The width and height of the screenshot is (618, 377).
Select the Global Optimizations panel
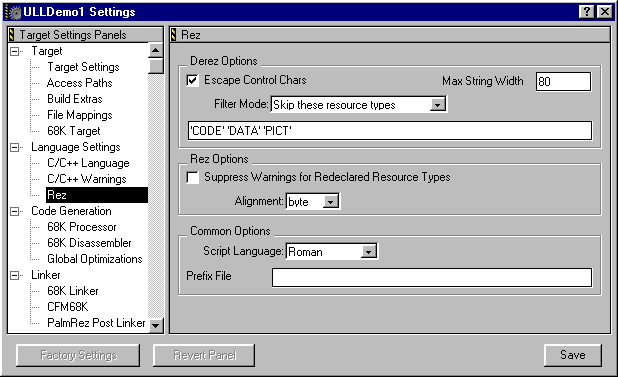[x=95, y=259]
